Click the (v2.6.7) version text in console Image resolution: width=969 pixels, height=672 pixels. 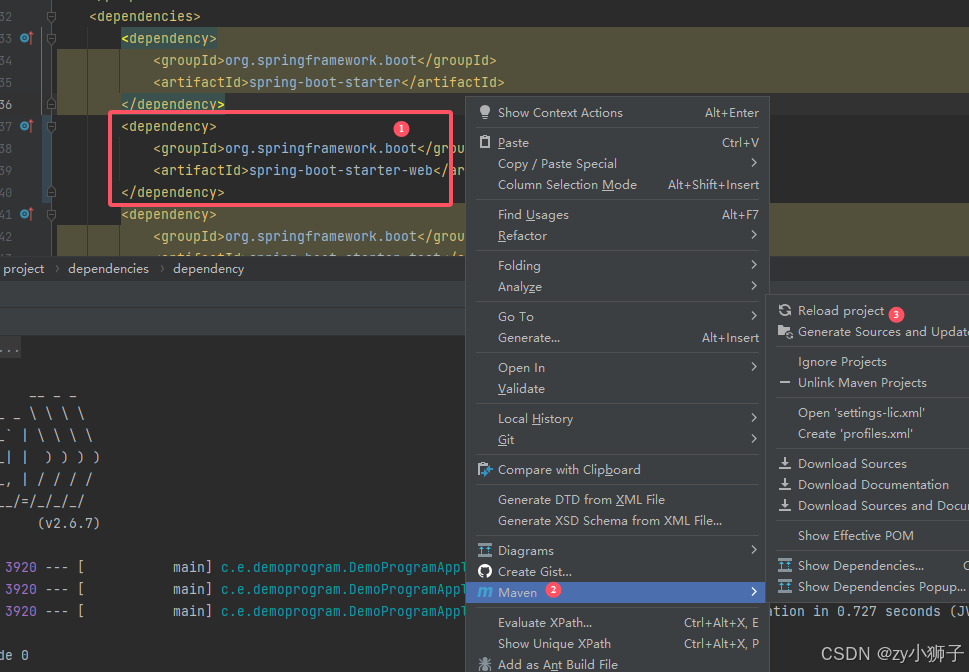point(69,523)
